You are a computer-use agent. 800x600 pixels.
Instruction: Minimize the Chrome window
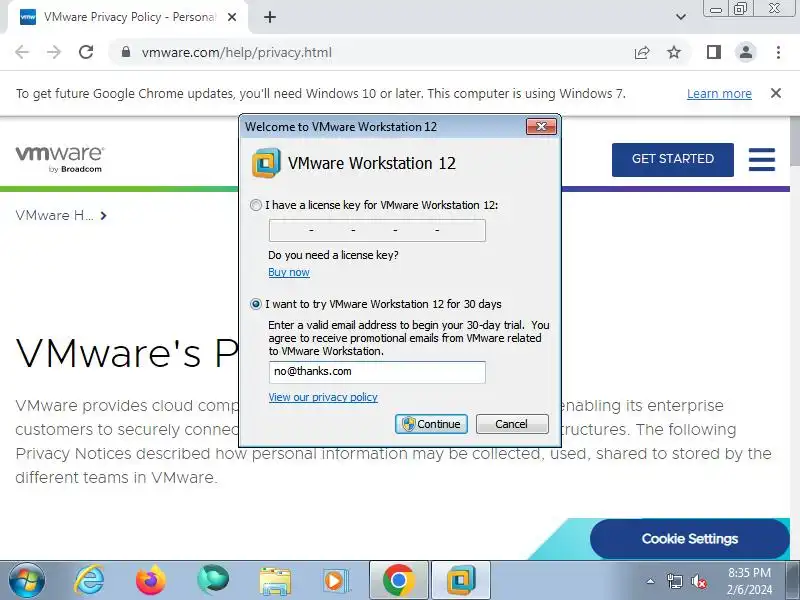716,9
